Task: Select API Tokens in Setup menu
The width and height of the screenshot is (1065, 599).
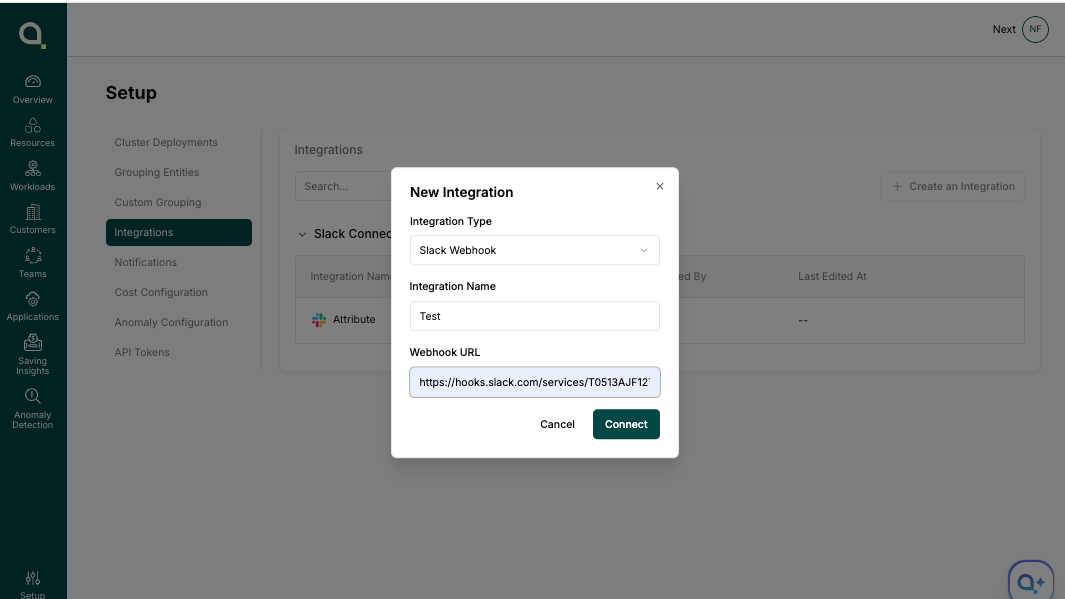Action: point(142,352)
